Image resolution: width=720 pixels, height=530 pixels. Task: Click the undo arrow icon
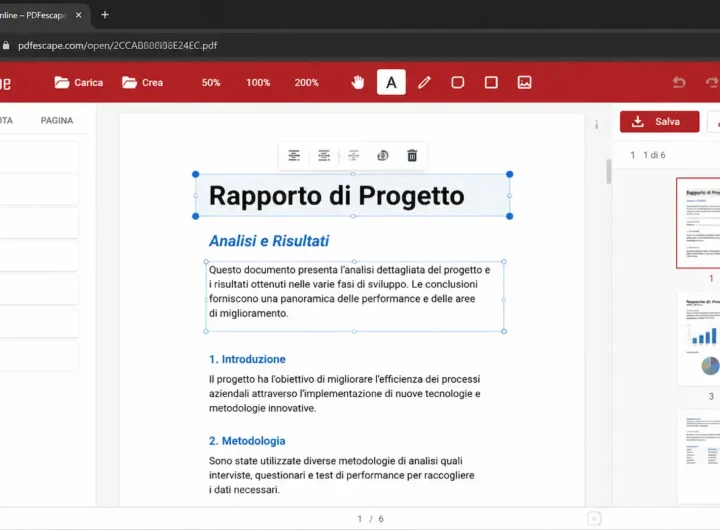[679, 83]
